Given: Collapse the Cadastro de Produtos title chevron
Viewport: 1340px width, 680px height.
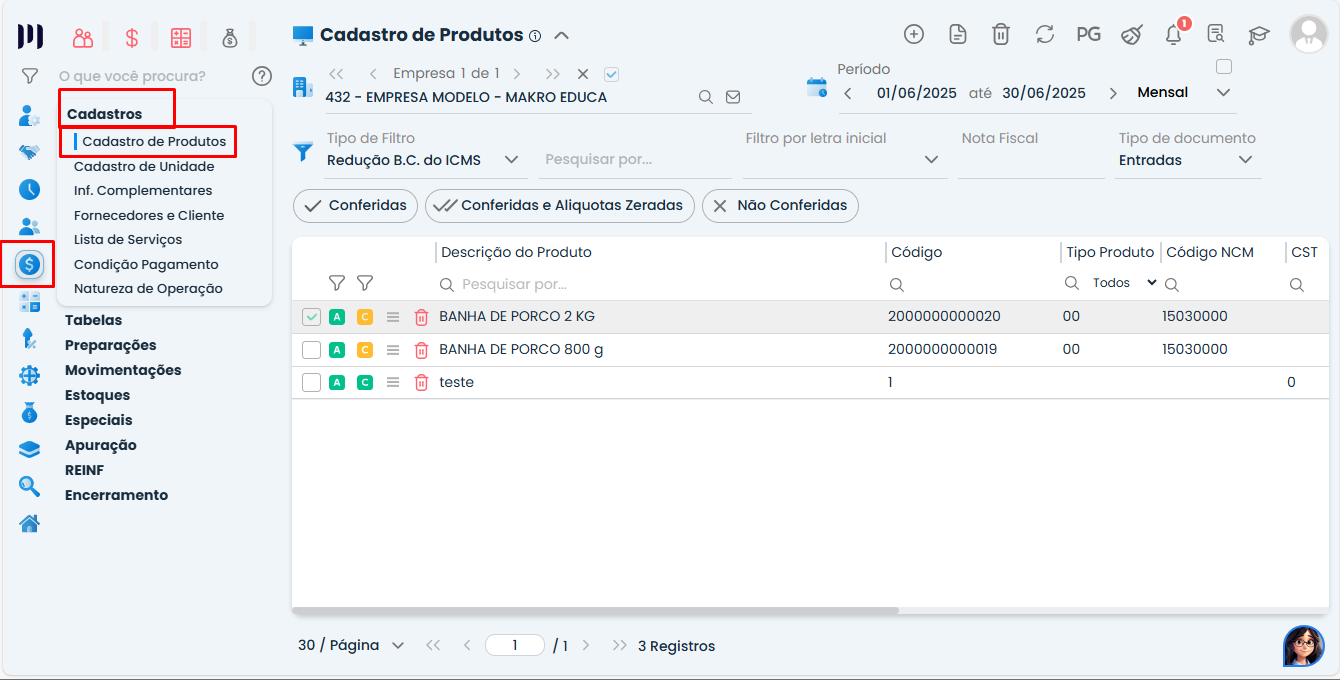Looking at the screenshot, I should 562,36.
